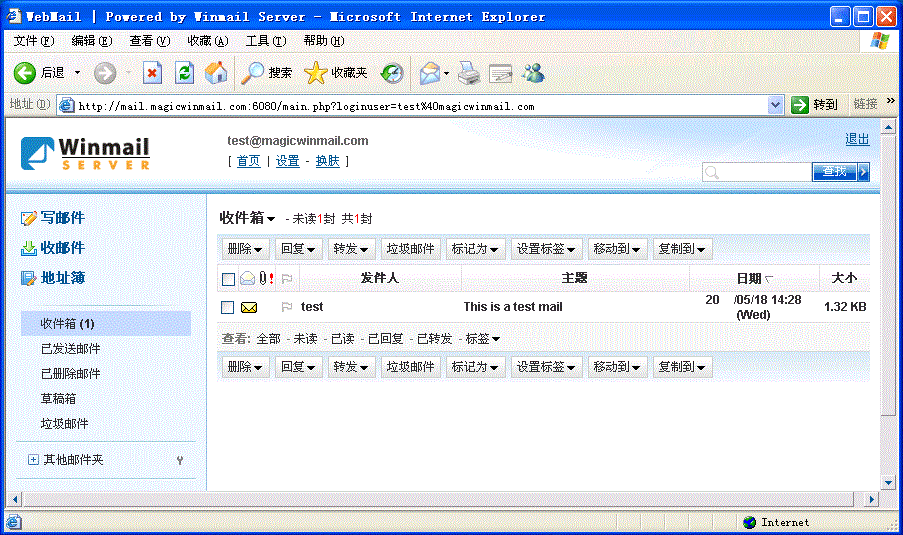Open the Messenger people icon

click(533, 73)
